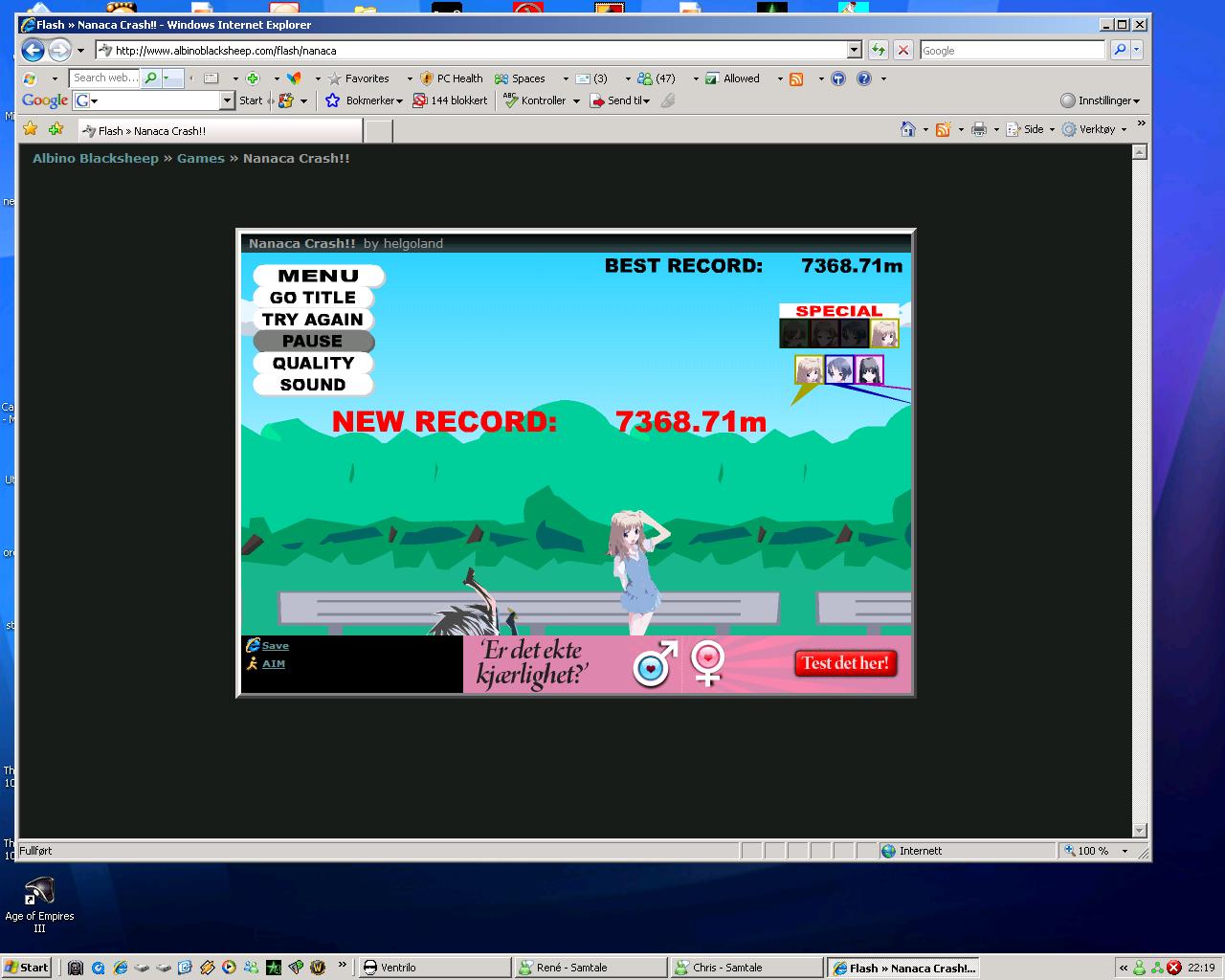Click the Google search magnifier icon

pos(1119,51)
